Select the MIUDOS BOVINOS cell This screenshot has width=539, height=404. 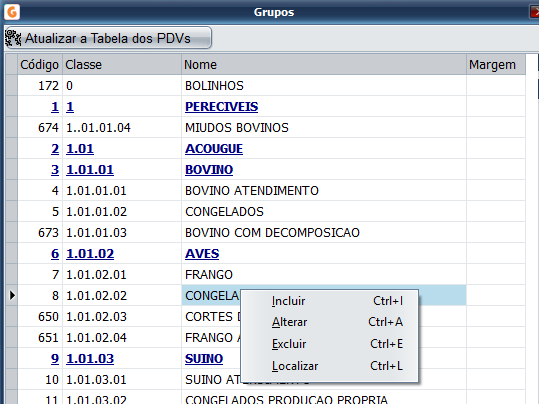tap(324, 128)
